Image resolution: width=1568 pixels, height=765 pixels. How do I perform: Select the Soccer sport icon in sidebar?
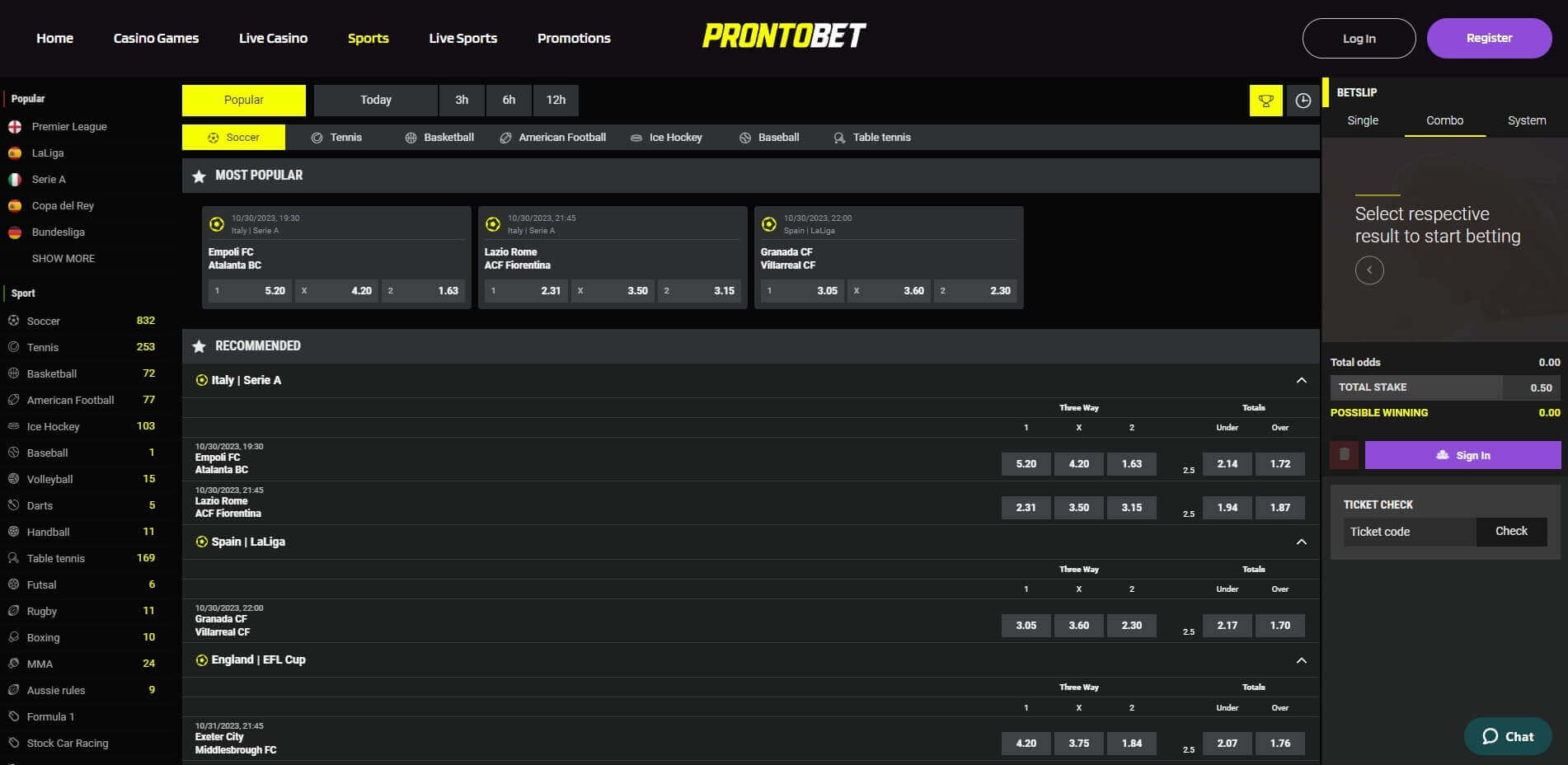13,321
